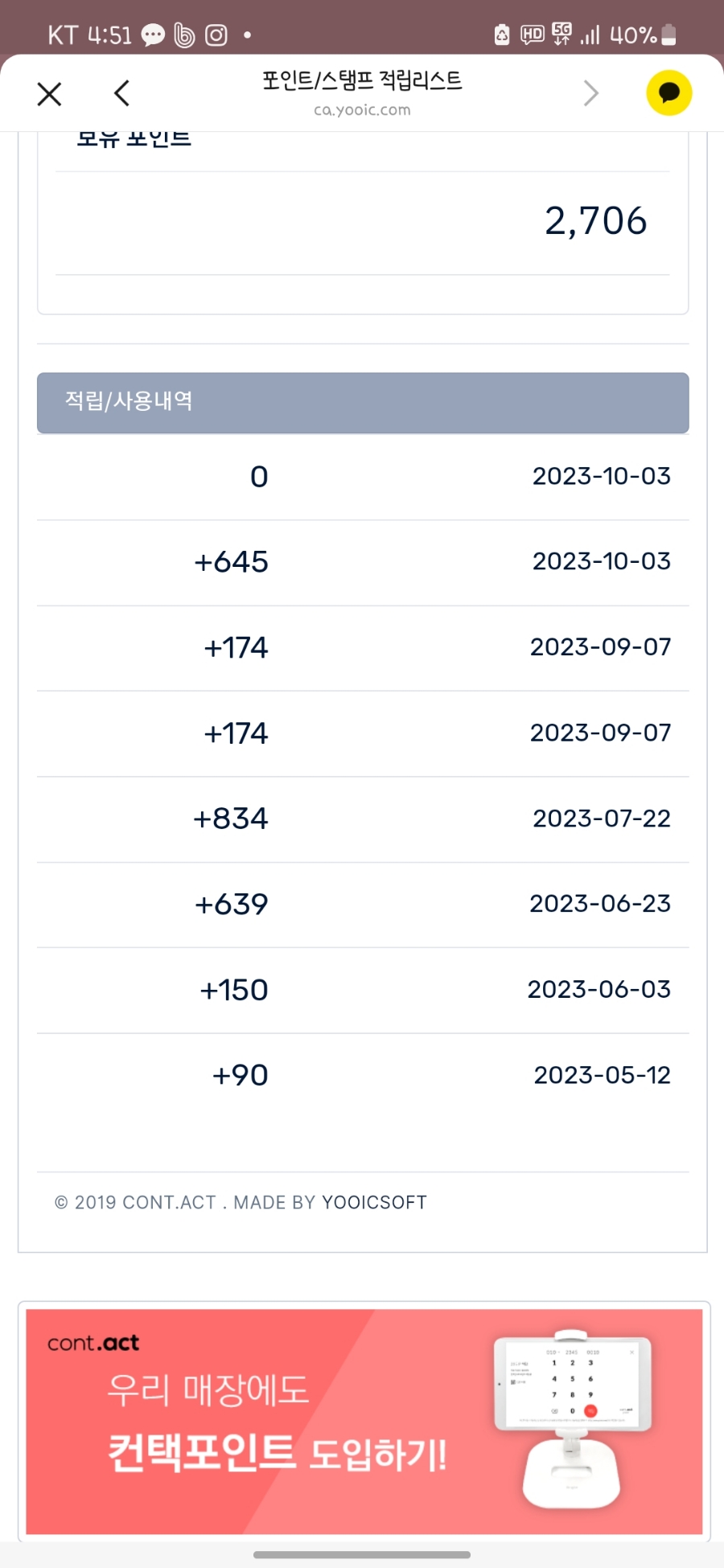
Task: Open the cont.act 컨택포인트 도입하기 banner
Action: coord(364,1421)
